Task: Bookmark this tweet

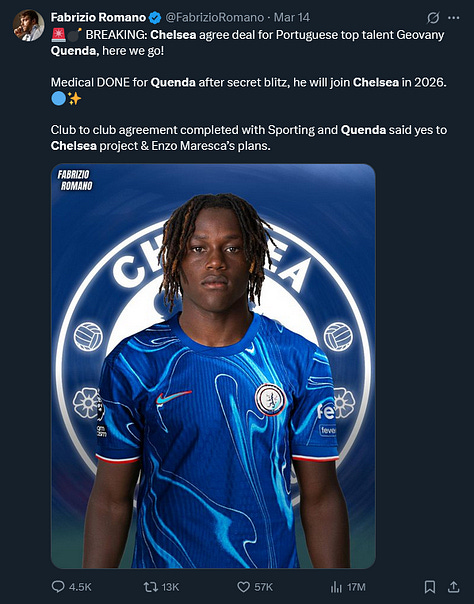Action: [430, 587]
